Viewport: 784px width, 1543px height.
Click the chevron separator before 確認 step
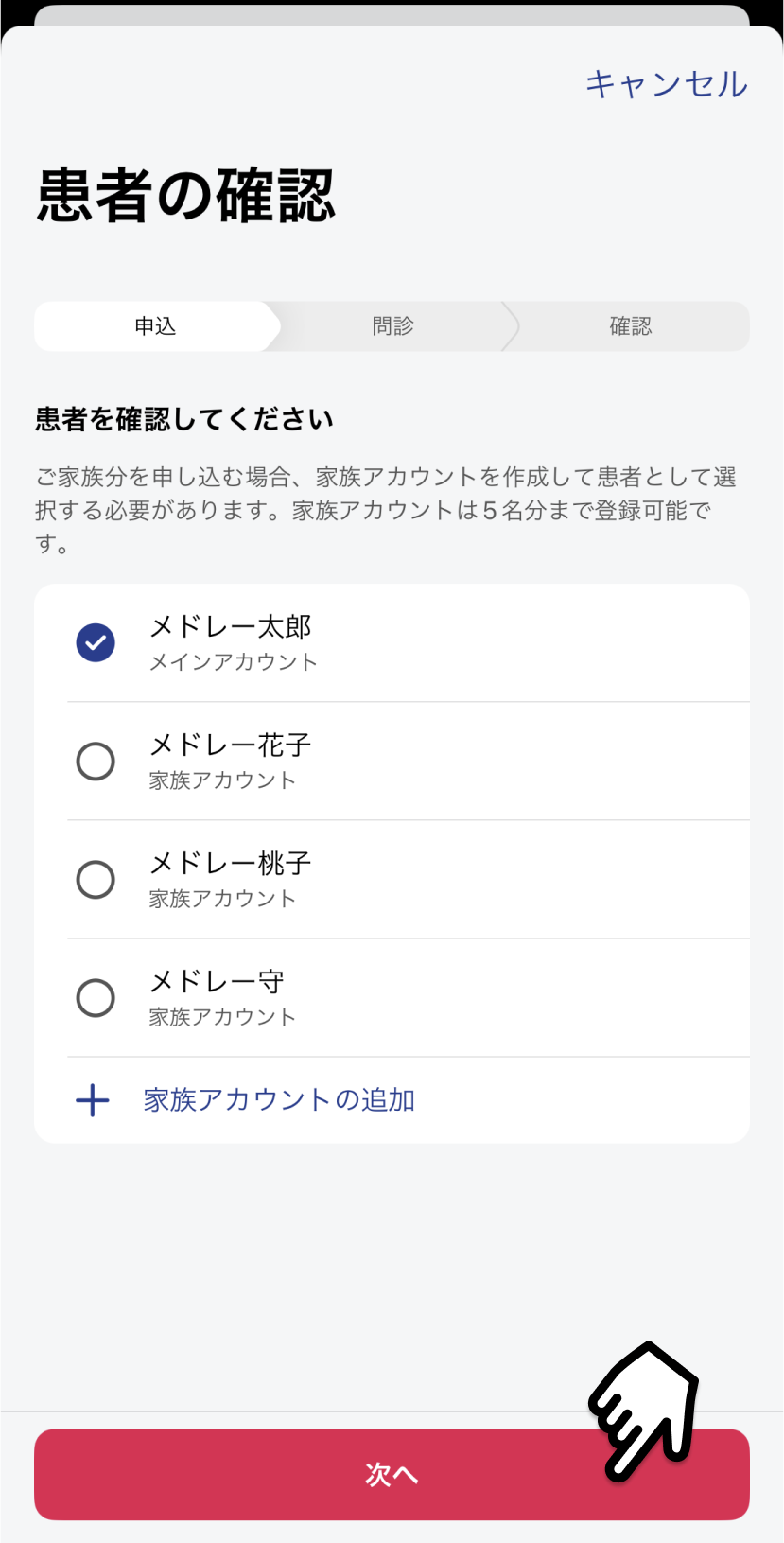coord(512,326)
